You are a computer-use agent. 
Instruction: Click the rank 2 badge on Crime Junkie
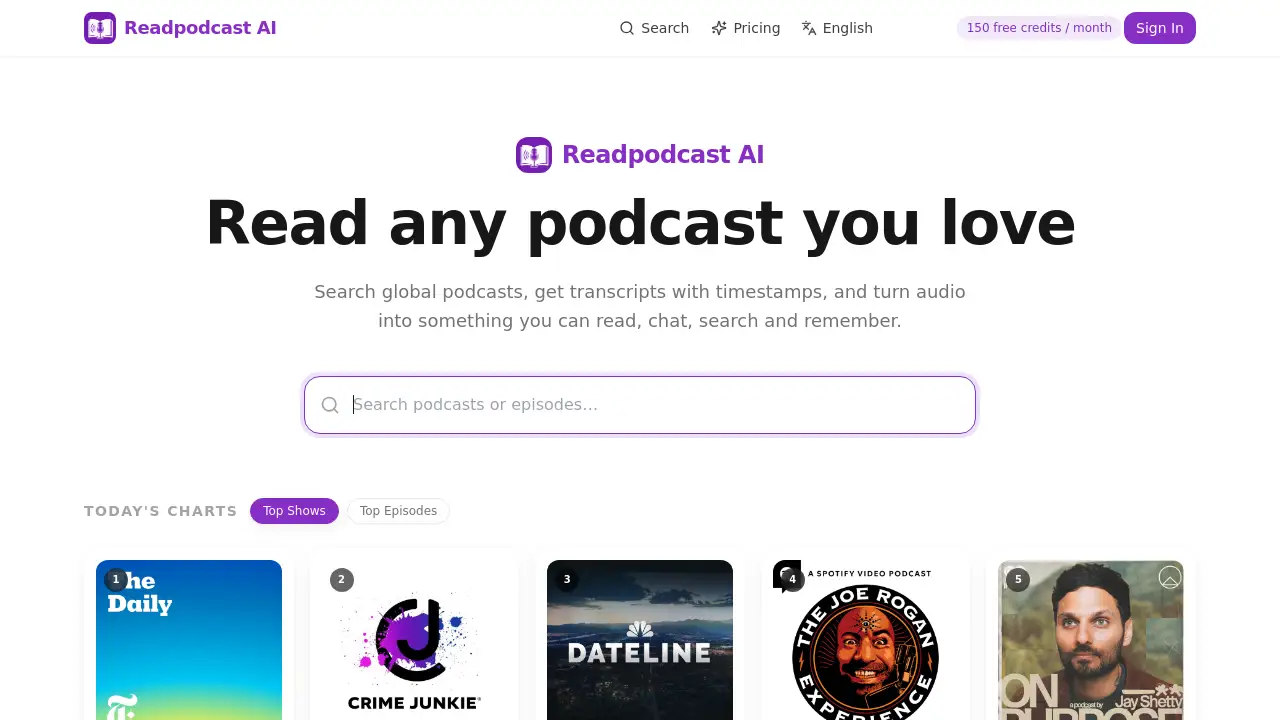[x=342, y=580]
